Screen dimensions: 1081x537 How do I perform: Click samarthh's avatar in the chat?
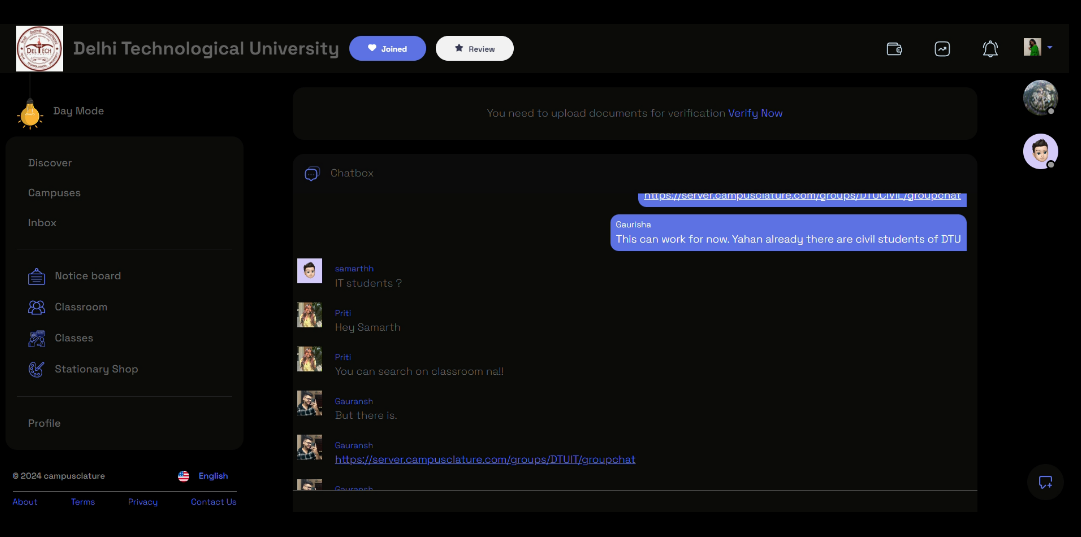click(x=310, y=271)
